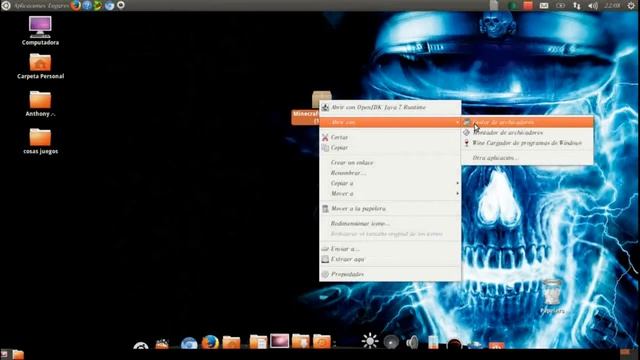The height and width of the screenshot is (360, 640).
Task: Open the Lugares menu in top panel
Action: click(58, 6)
